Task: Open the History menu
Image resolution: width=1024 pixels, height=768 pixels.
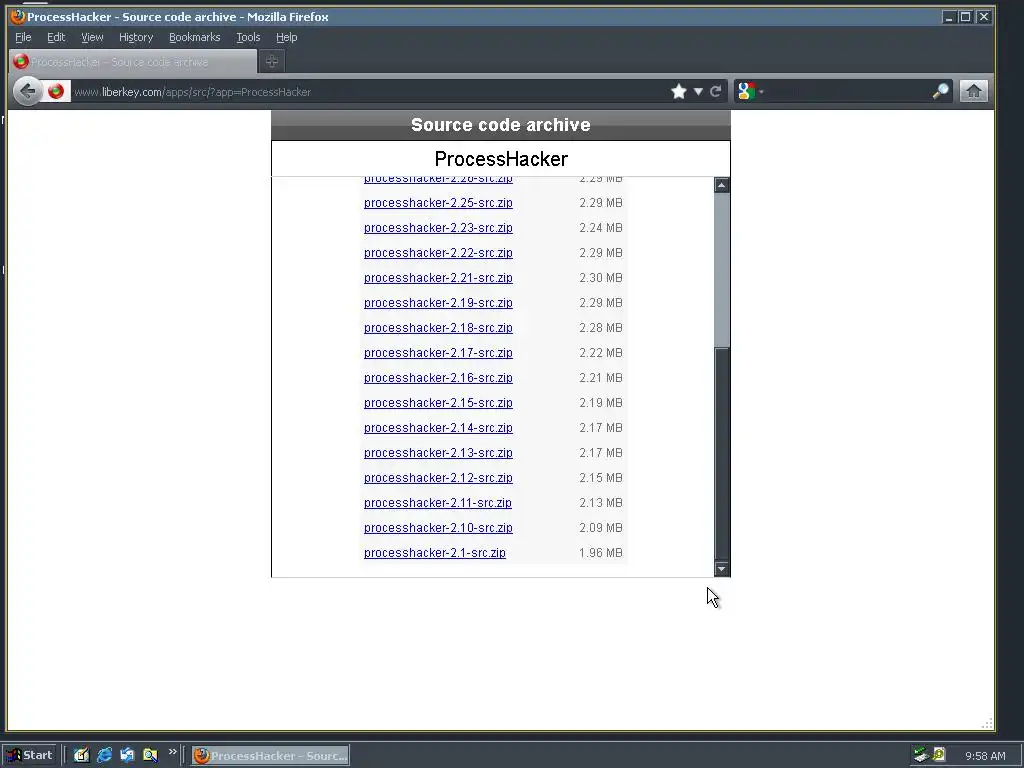Action: point(136,37)
